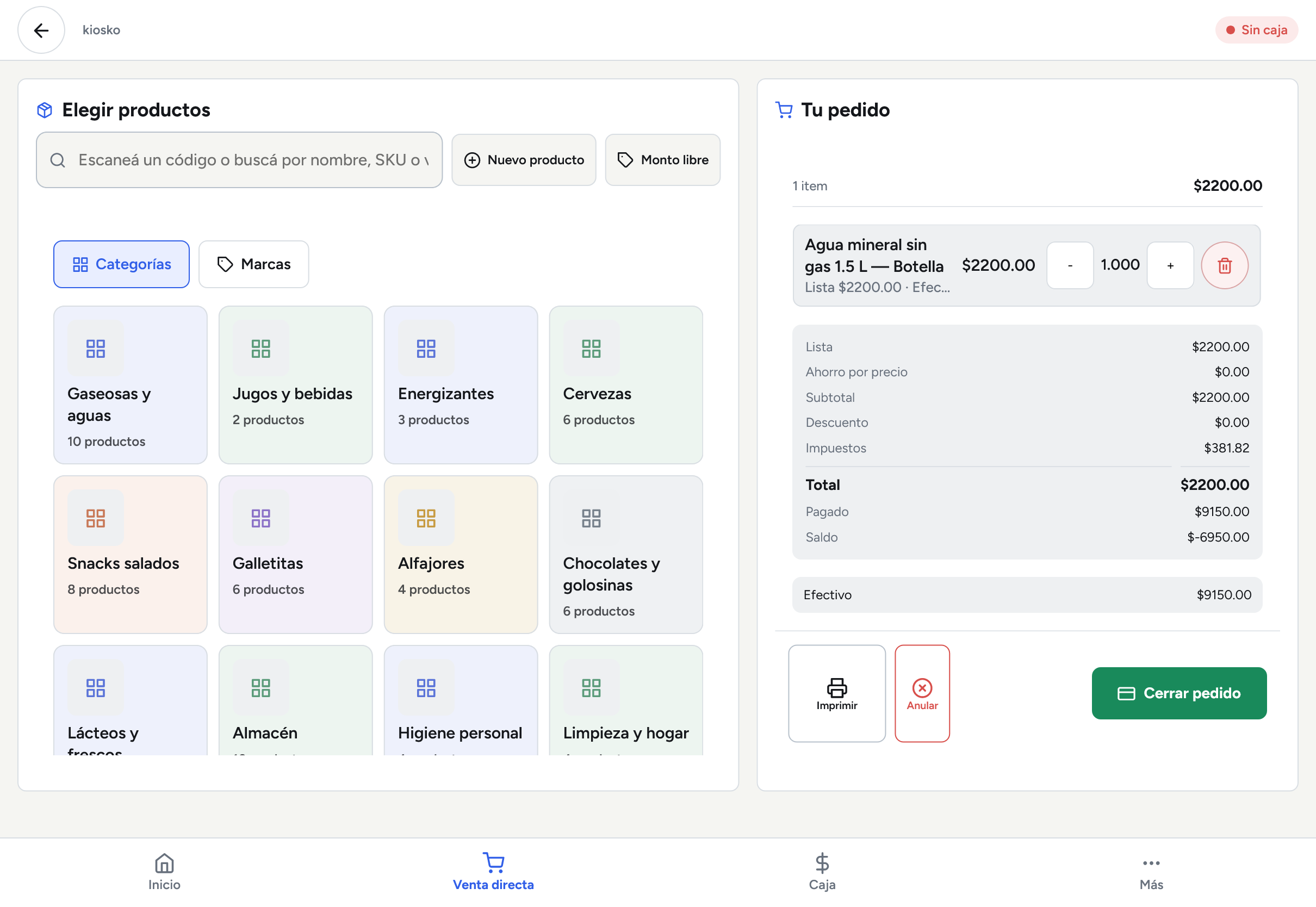Click the green Cerrar pedido button

1179,693
